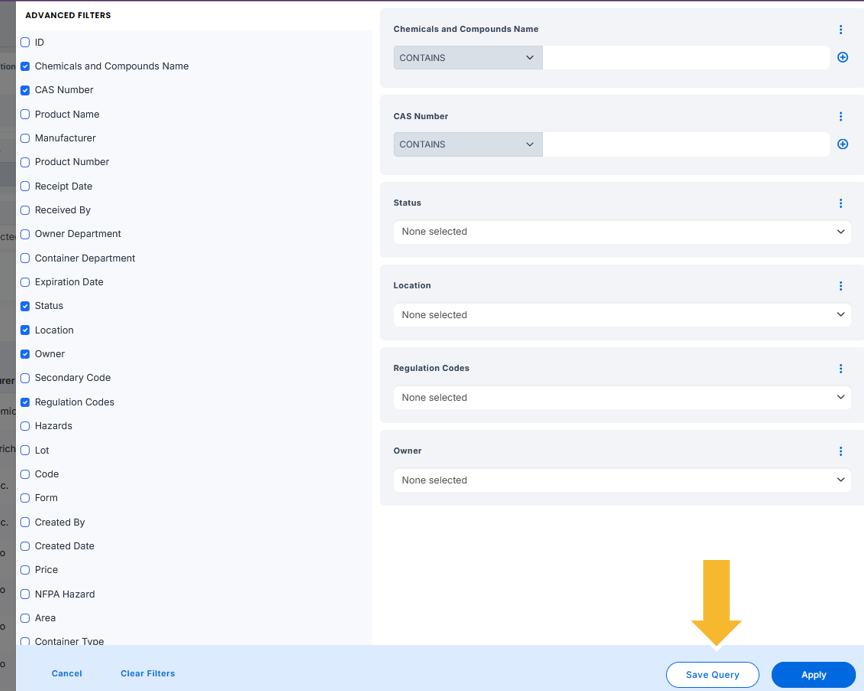
Task: Uncheck the Location filter checkbox
Action: (x=25, y=330)
